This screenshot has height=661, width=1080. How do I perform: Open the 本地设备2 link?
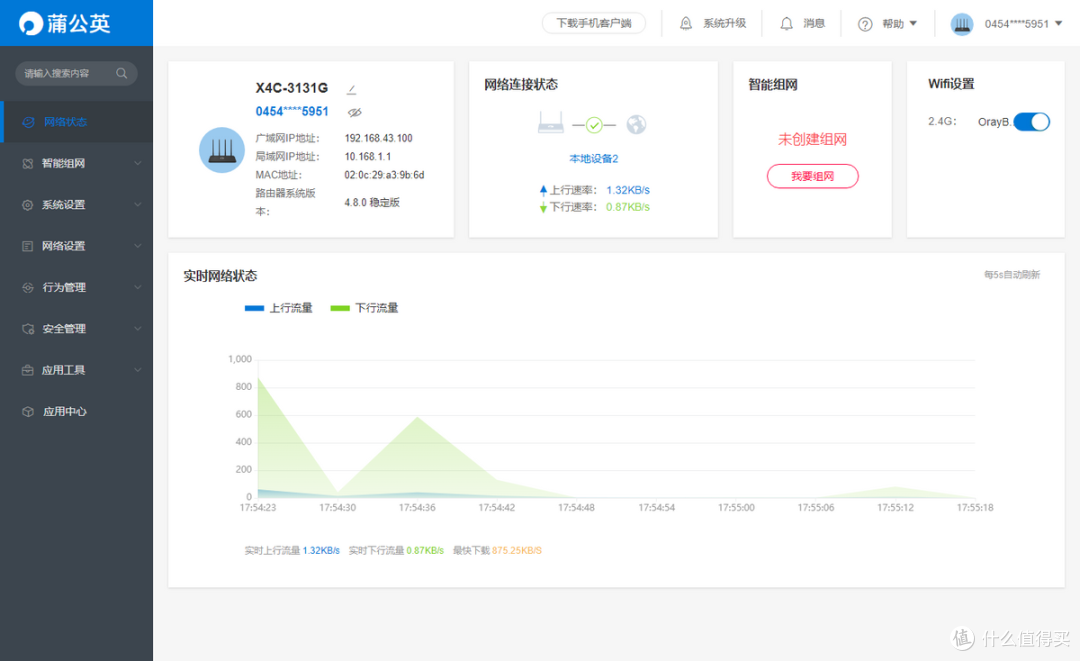click(x=594, y=158)
